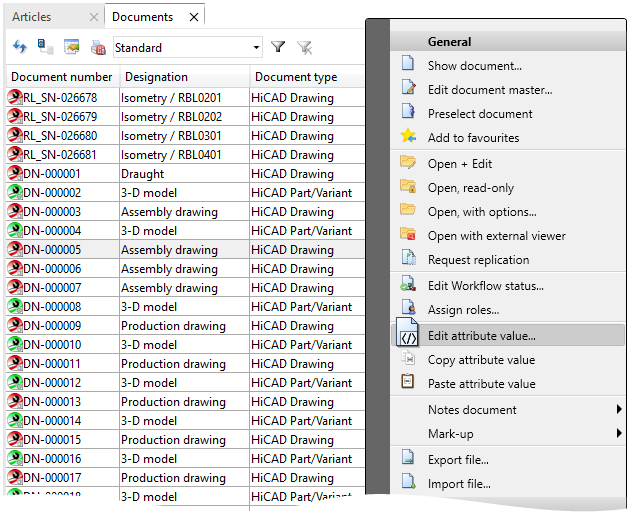Click the refresh arrows toolbar icon
This screenshot has width=631, height=513.
(x=20, y=47)
